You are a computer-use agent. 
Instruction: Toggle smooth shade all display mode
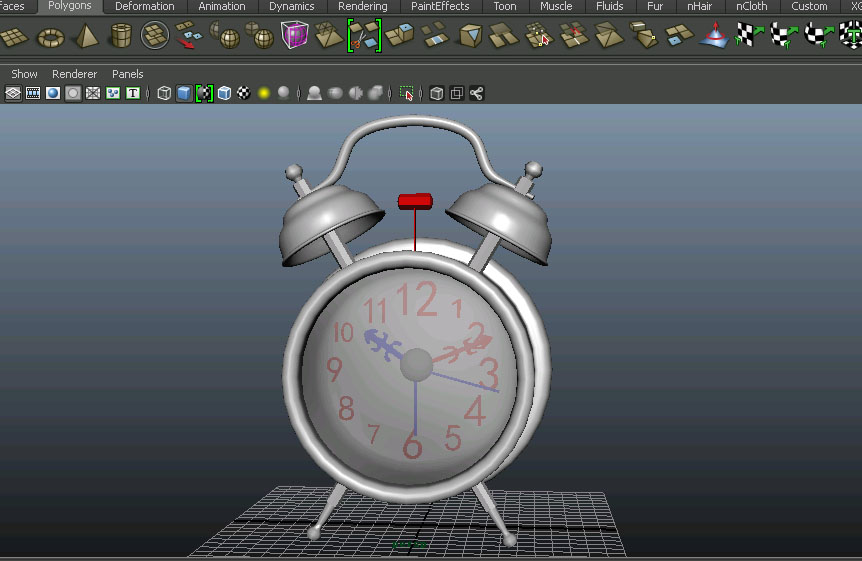point(184,93)
